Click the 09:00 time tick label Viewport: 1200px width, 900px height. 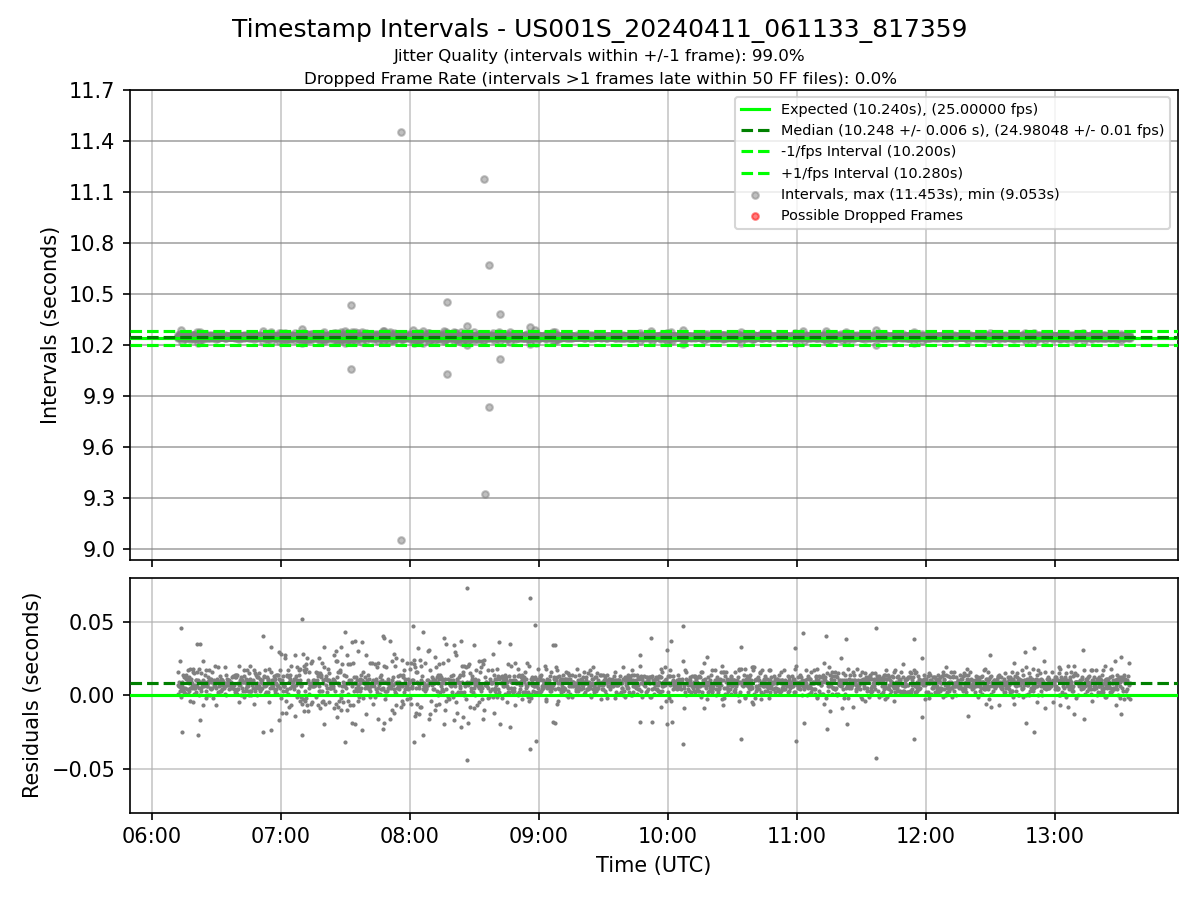pyautogui.click(x=539, y=836)
